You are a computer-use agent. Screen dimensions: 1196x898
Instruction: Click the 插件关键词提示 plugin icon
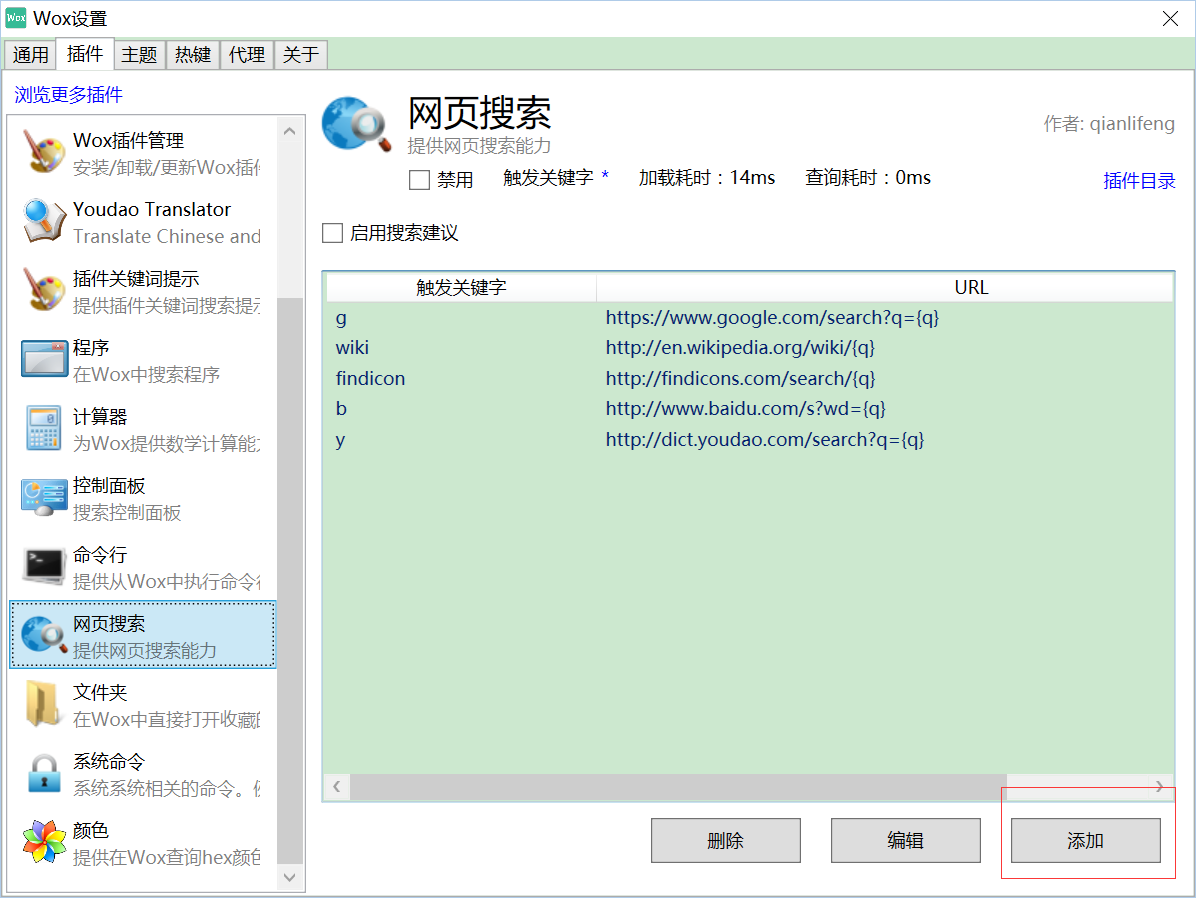pos(43,290)
